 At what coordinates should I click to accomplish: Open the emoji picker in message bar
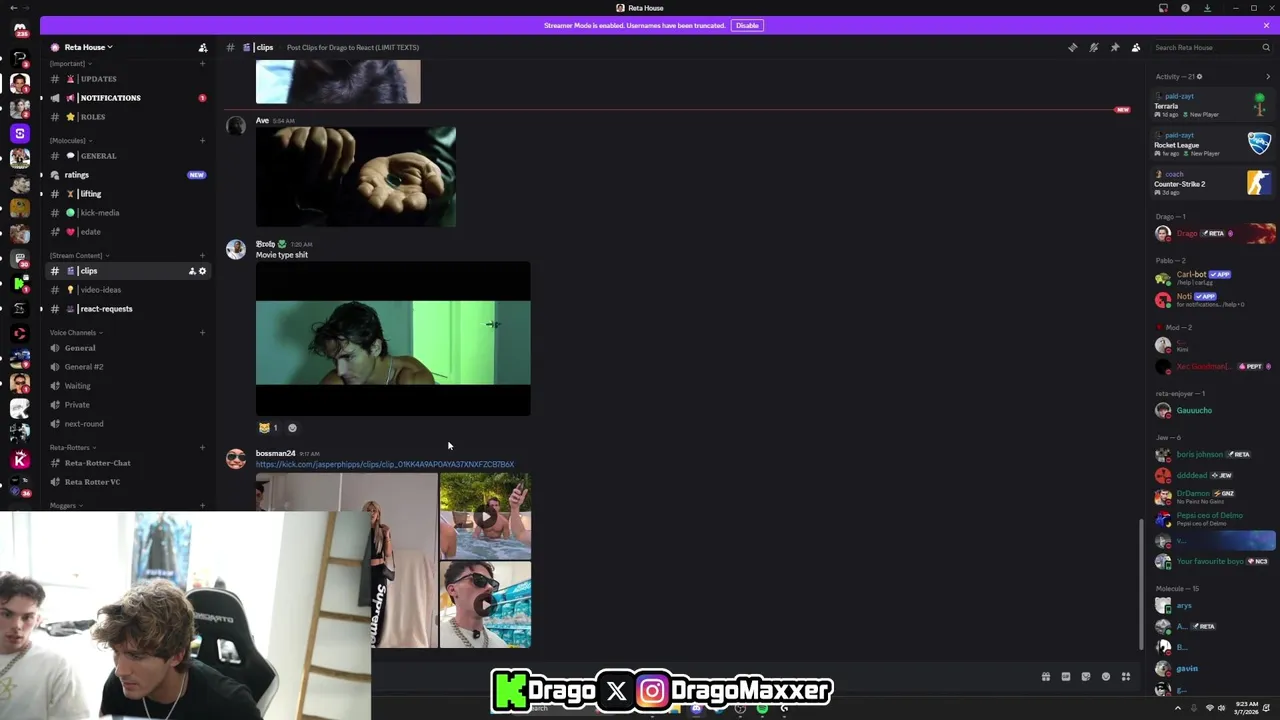(x=1106, y=677)
